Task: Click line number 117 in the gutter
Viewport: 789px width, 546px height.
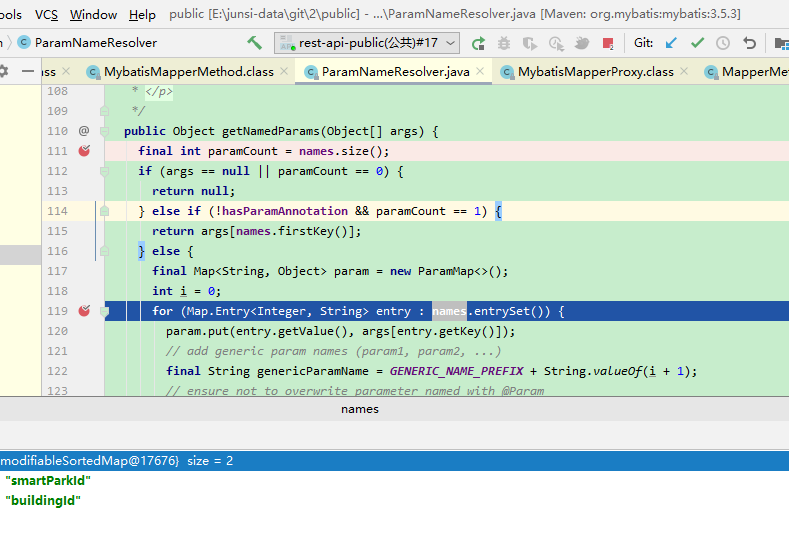Action: (x=57, y=271)
